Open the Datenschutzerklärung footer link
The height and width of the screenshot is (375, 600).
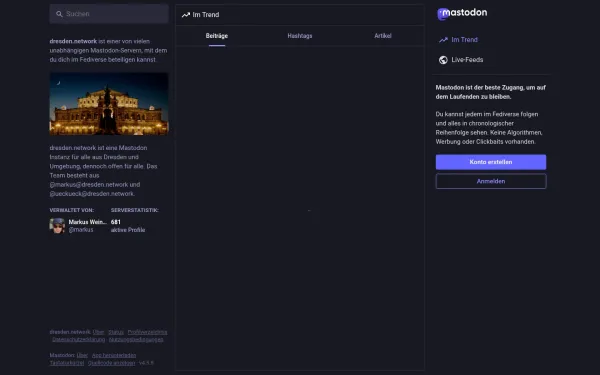point(78,340)
